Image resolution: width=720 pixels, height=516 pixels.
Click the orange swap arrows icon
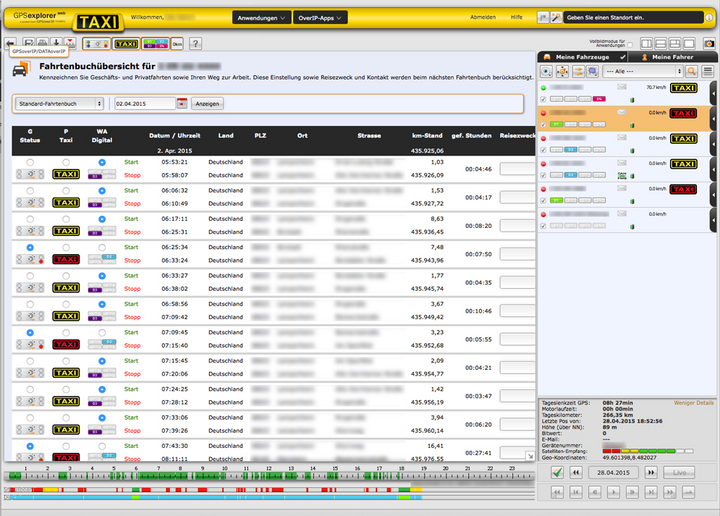[x=578, y=71]
